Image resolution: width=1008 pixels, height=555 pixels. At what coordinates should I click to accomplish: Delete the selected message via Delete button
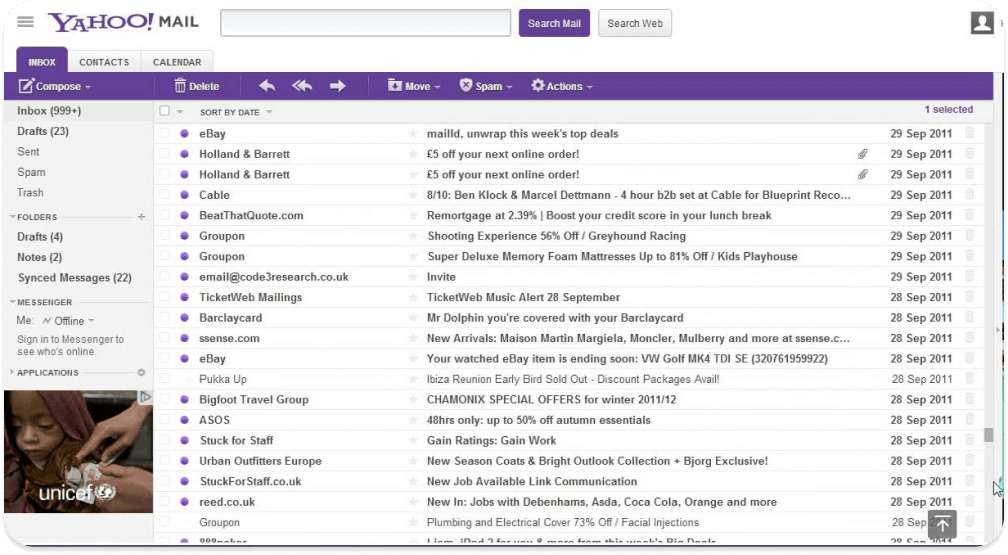(196, 86)
